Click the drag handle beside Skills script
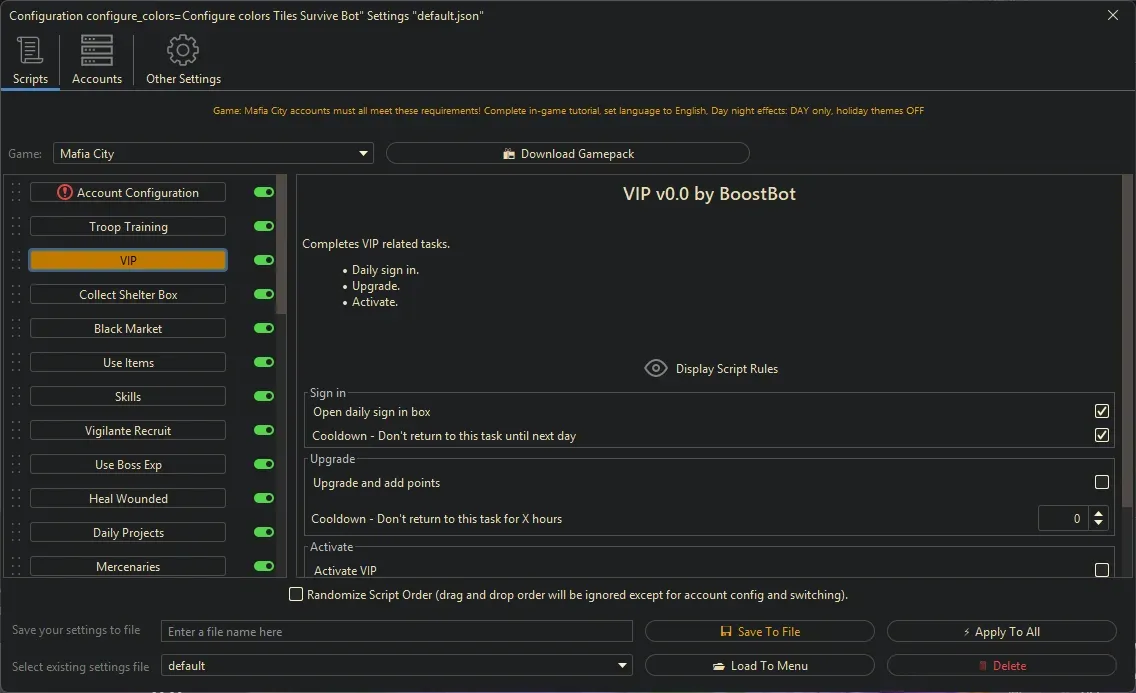Viewport: 1136px width, 693px height. (15, 397)
